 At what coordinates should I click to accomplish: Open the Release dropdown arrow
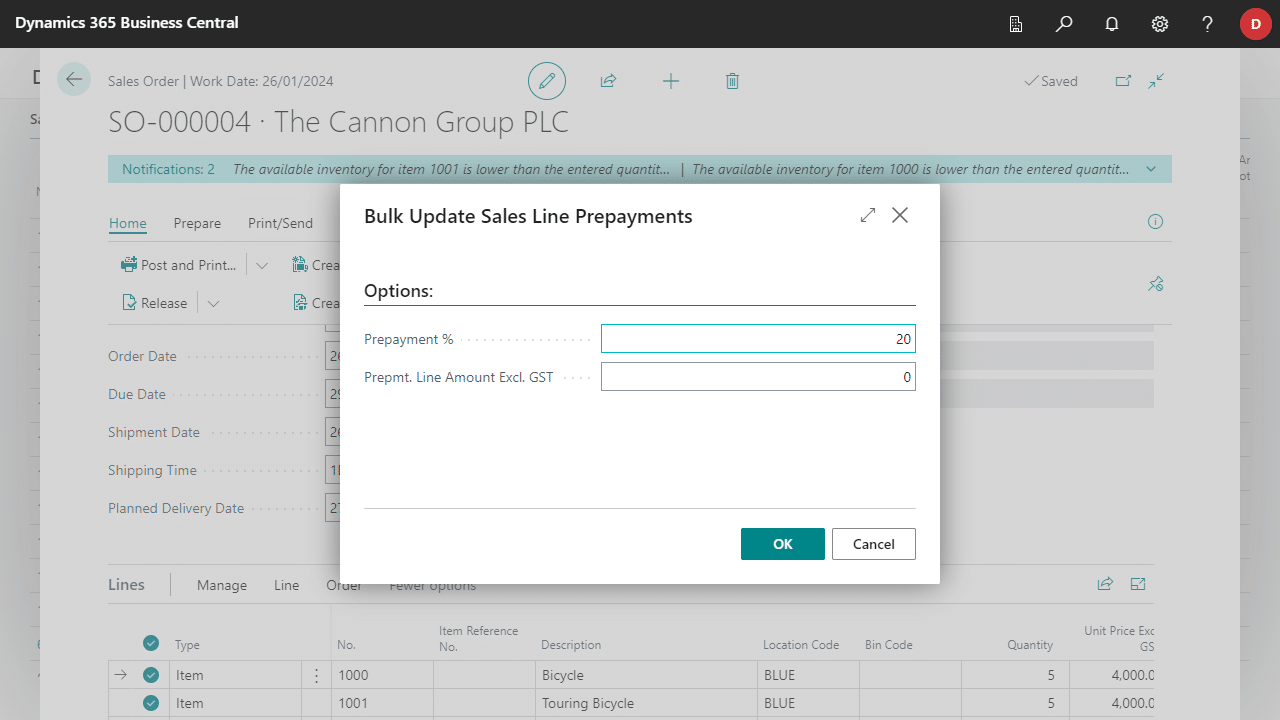(x=213, y=303)
